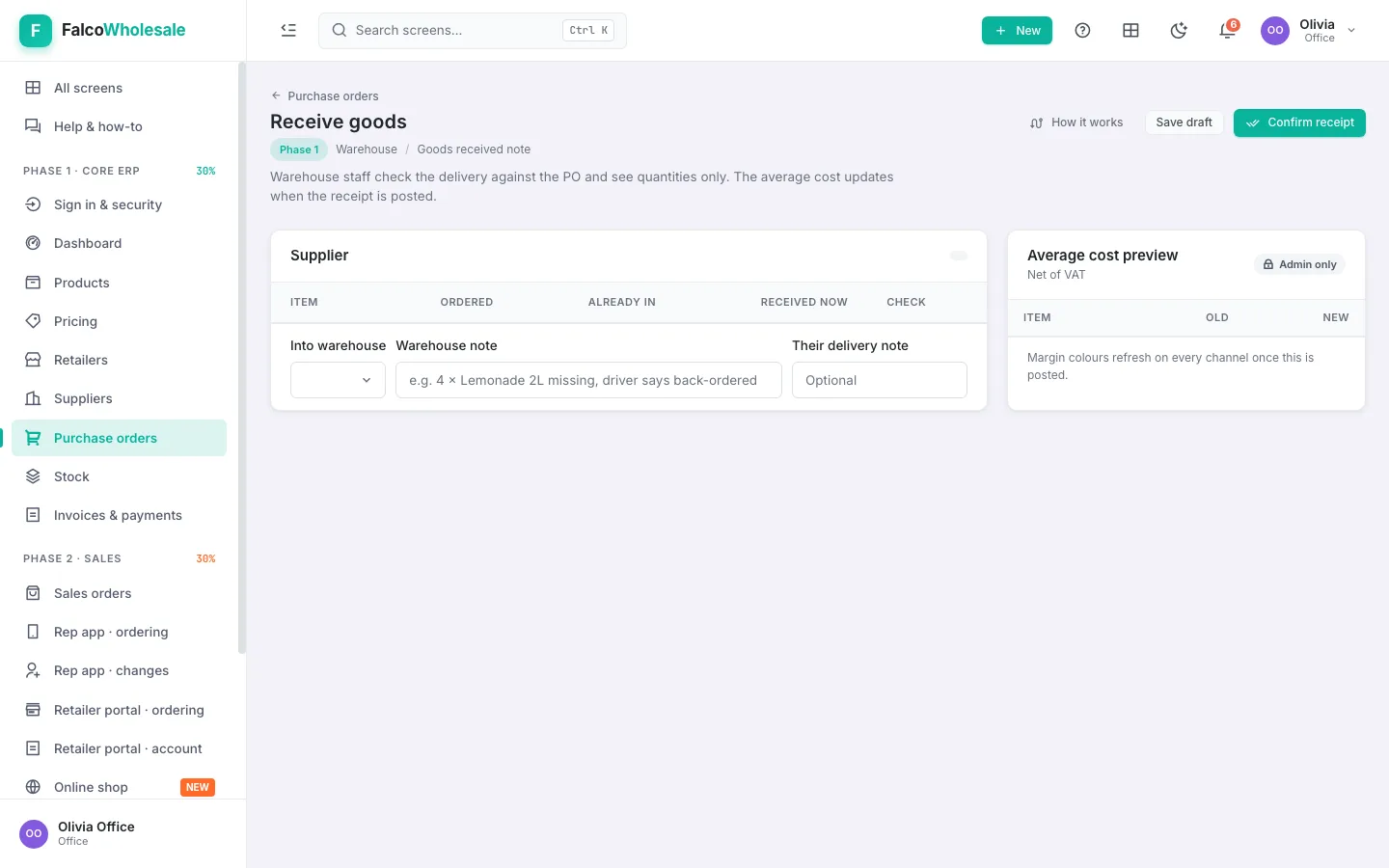Focus the Search screens field

(x=473, y=30)
